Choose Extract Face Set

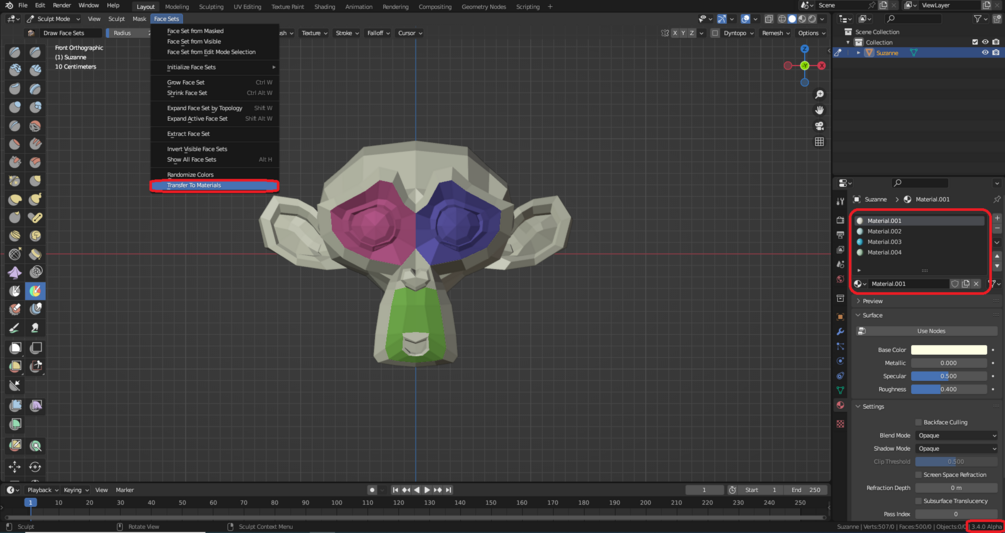pos(214,134)
